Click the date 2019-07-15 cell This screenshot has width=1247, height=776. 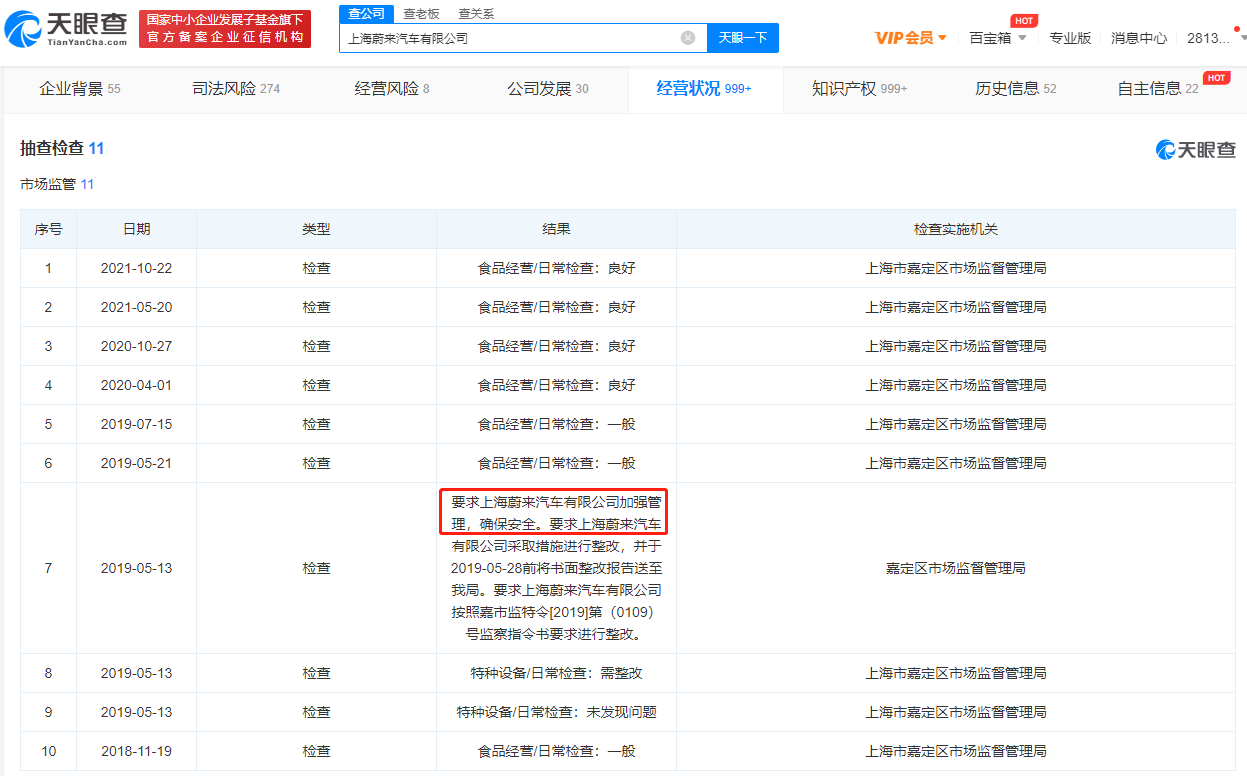coord(136,424)
